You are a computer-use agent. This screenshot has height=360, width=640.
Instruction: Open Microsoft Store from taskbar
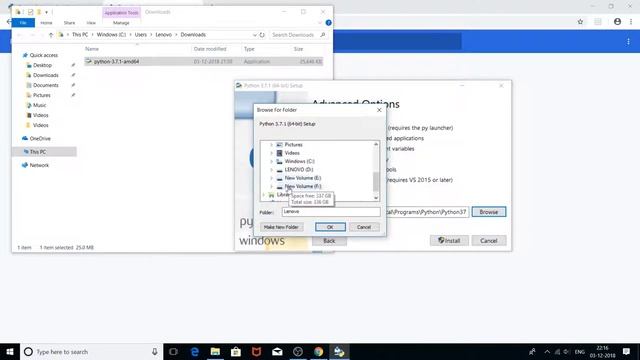(236, 352)
